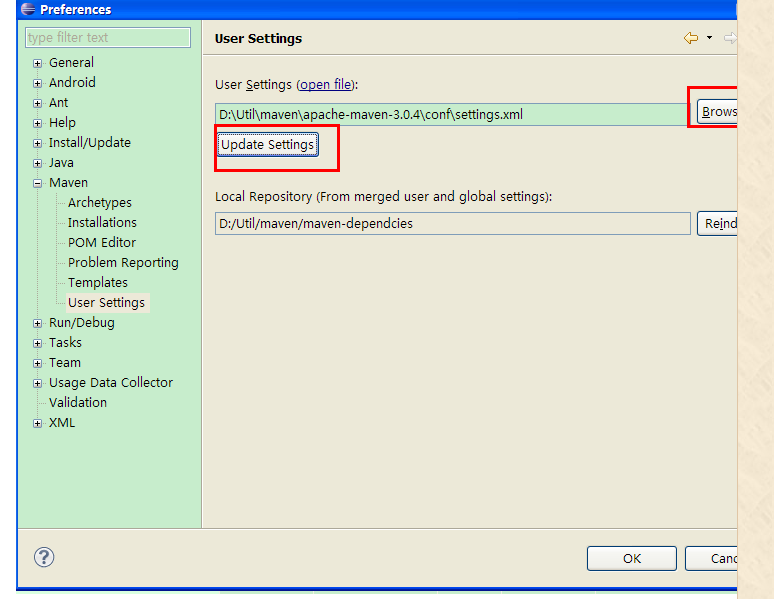The image size is (774, 599).
Task: Expand the Android tree node
Action: 38,83
